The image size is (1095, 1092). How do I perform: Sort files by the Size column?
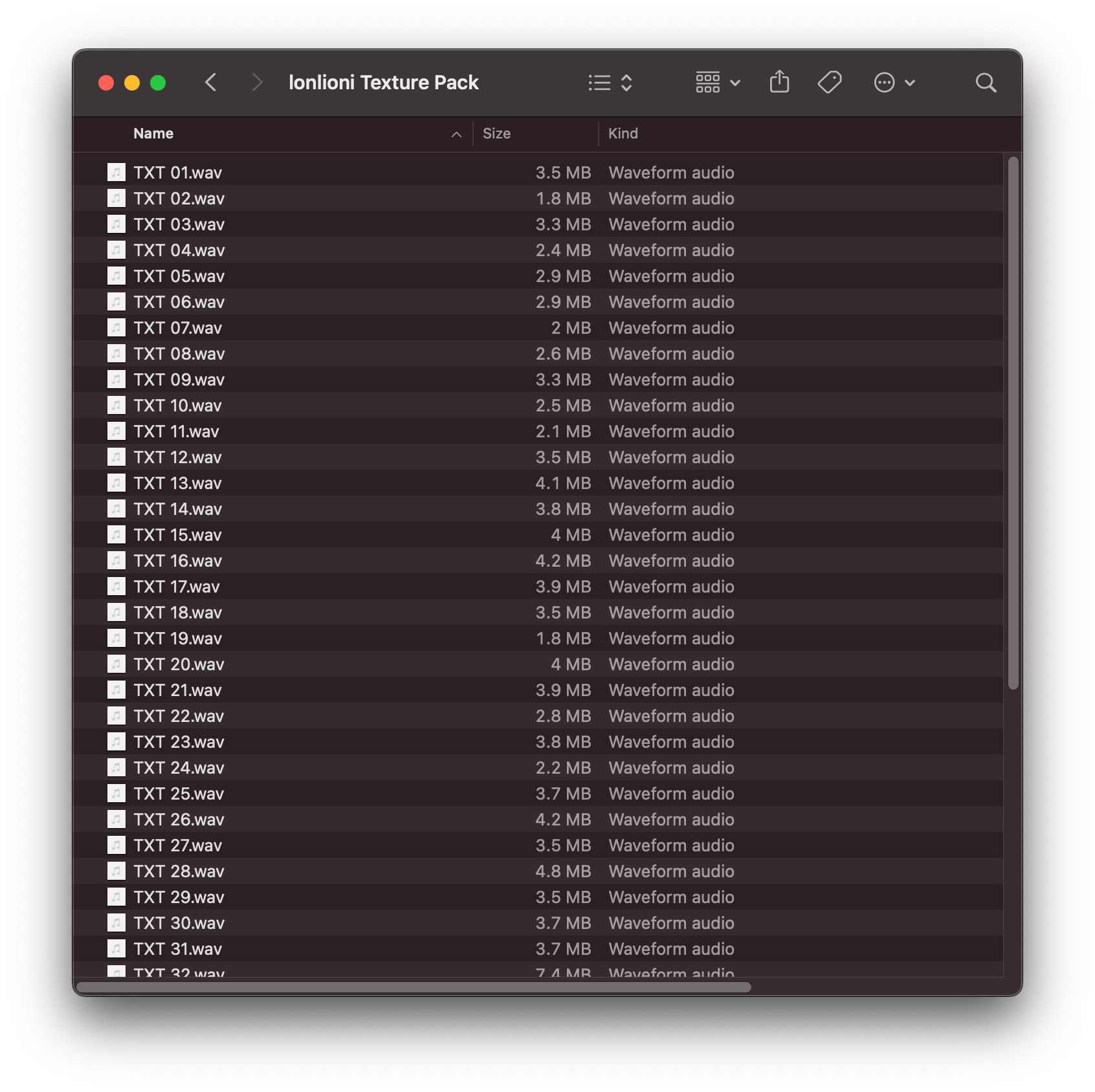coord(496,134)
